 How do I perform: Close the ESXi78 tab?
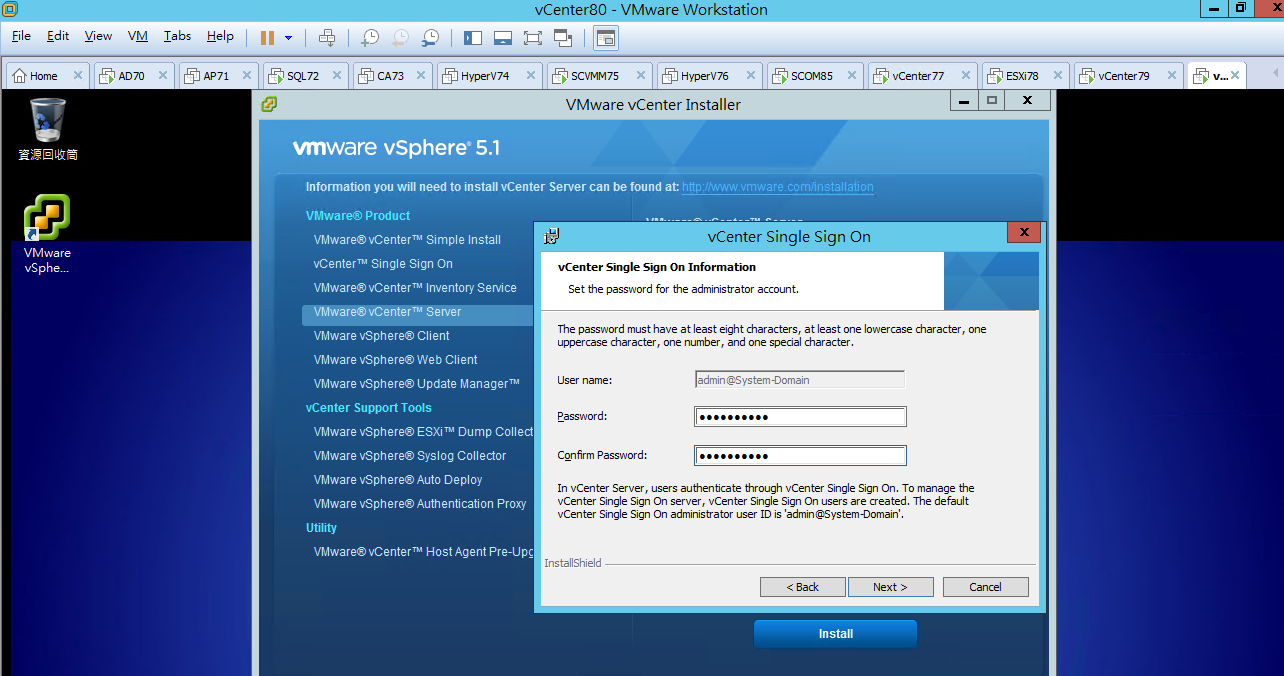1058,76
